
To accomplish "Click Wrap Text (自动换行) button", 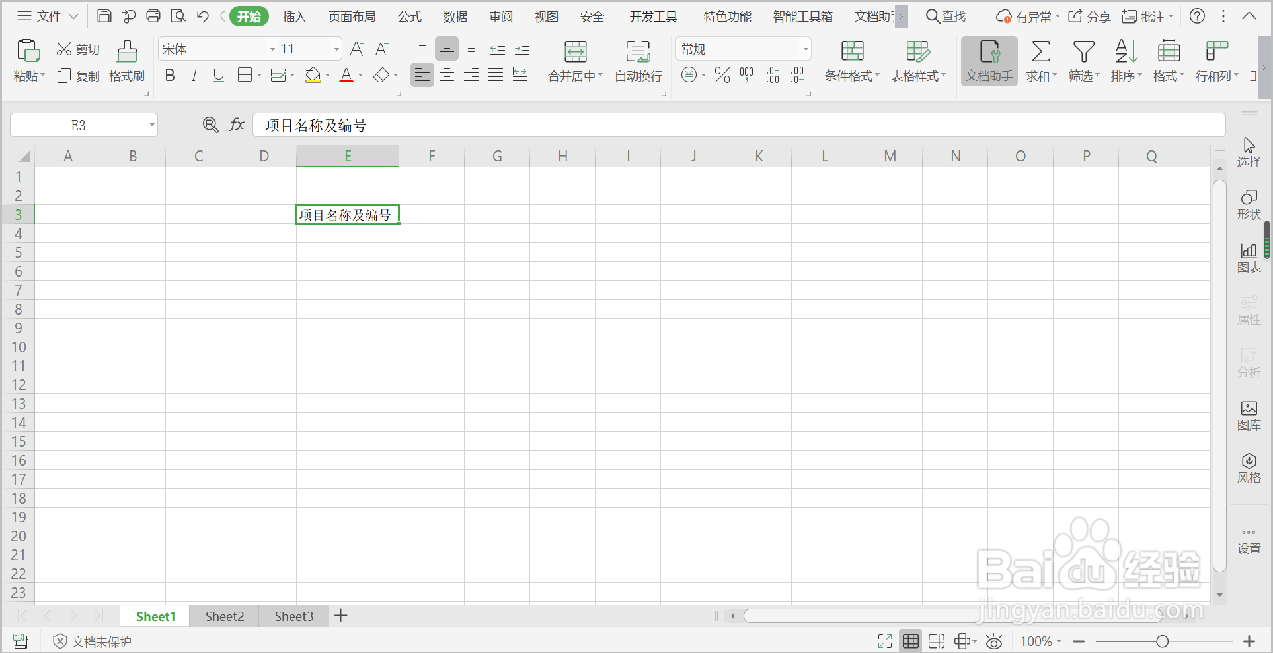I will 638,61.
